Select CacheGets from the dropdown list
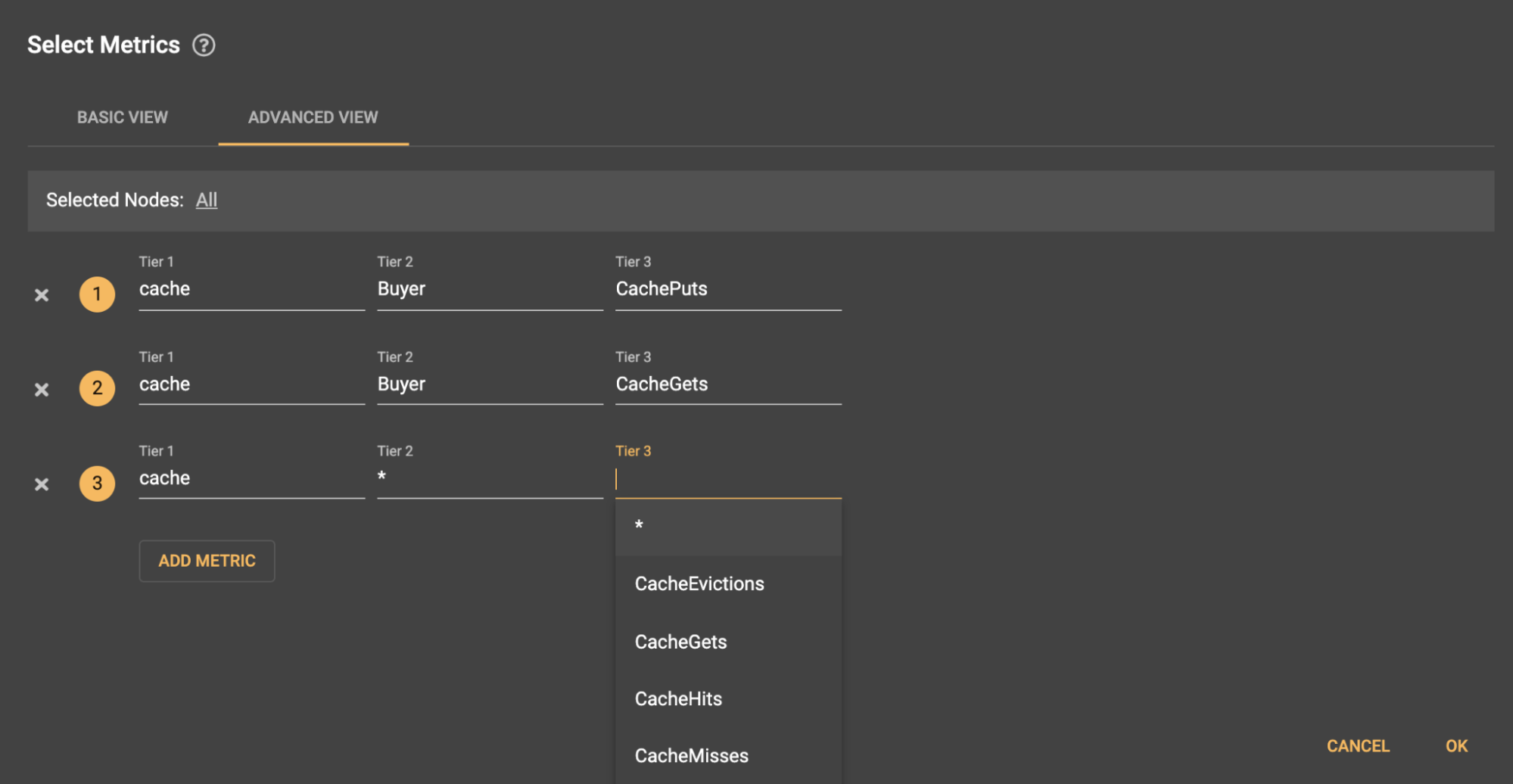The height and width of the screenshot is (784, 1513). (x=728, y=642)
